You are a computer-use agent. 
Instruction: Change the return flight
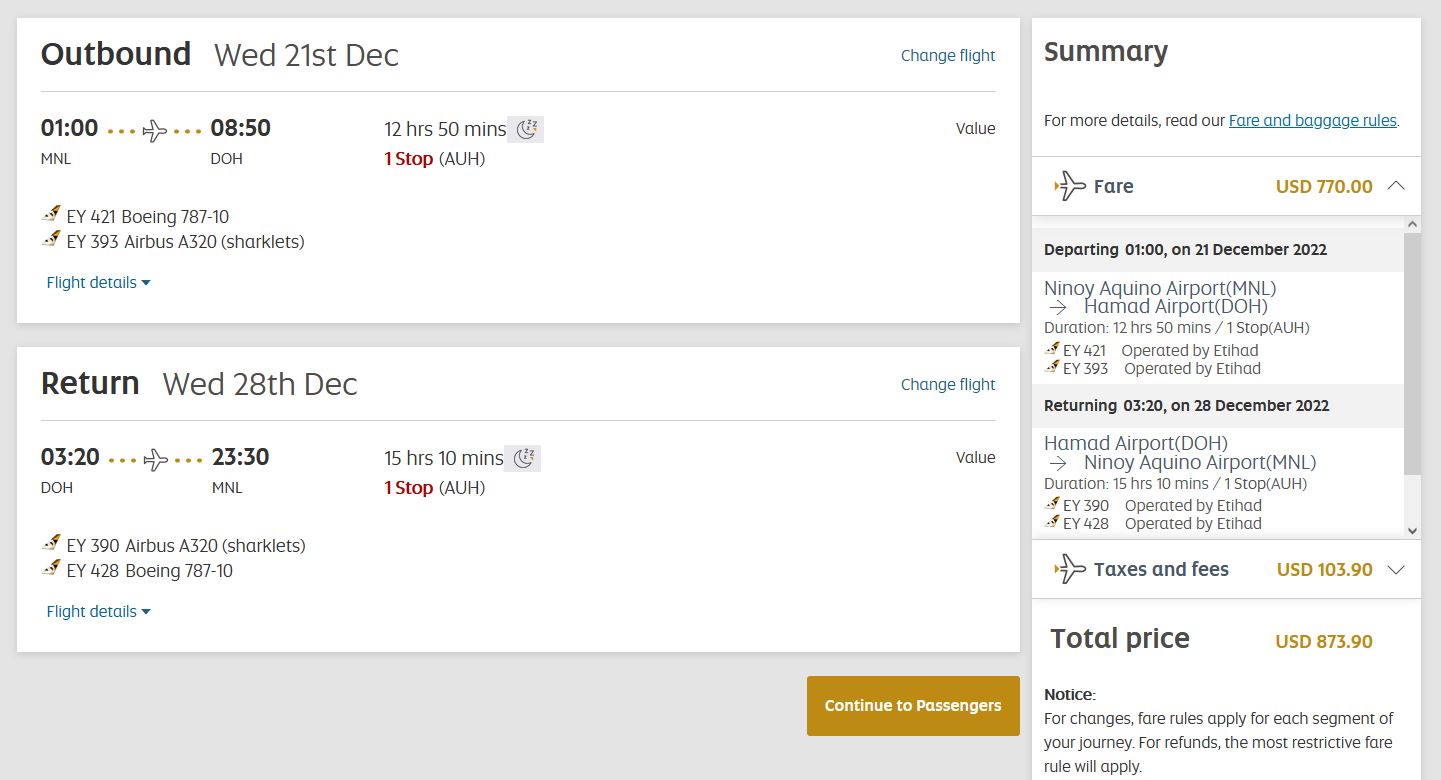point(948,385)
